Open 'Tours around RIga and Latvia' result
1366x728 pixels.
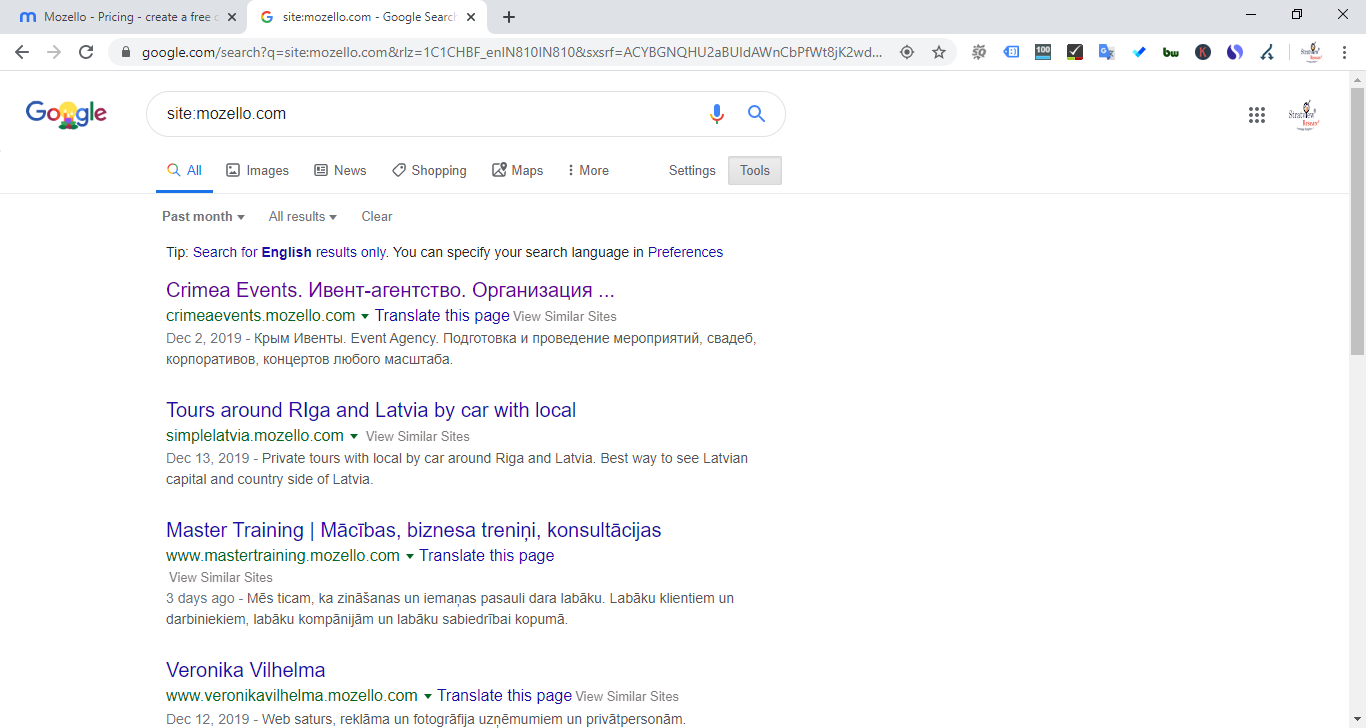(x=371, y=411)
